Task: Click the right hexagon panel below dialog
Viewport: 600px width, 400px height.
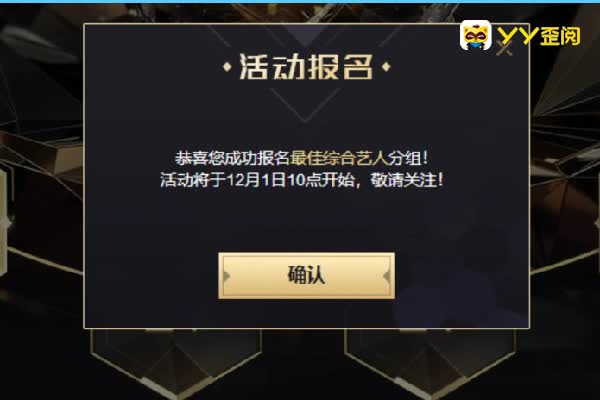Action: click(430, 360)
